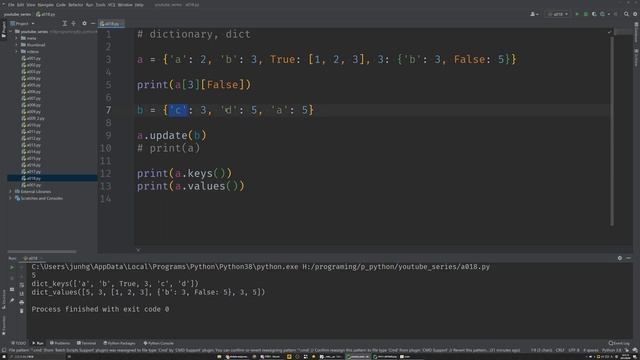Screen dimensions: 640x360
Task: Toggle scroll to end in run console
Action: click(x=22, y=294)
